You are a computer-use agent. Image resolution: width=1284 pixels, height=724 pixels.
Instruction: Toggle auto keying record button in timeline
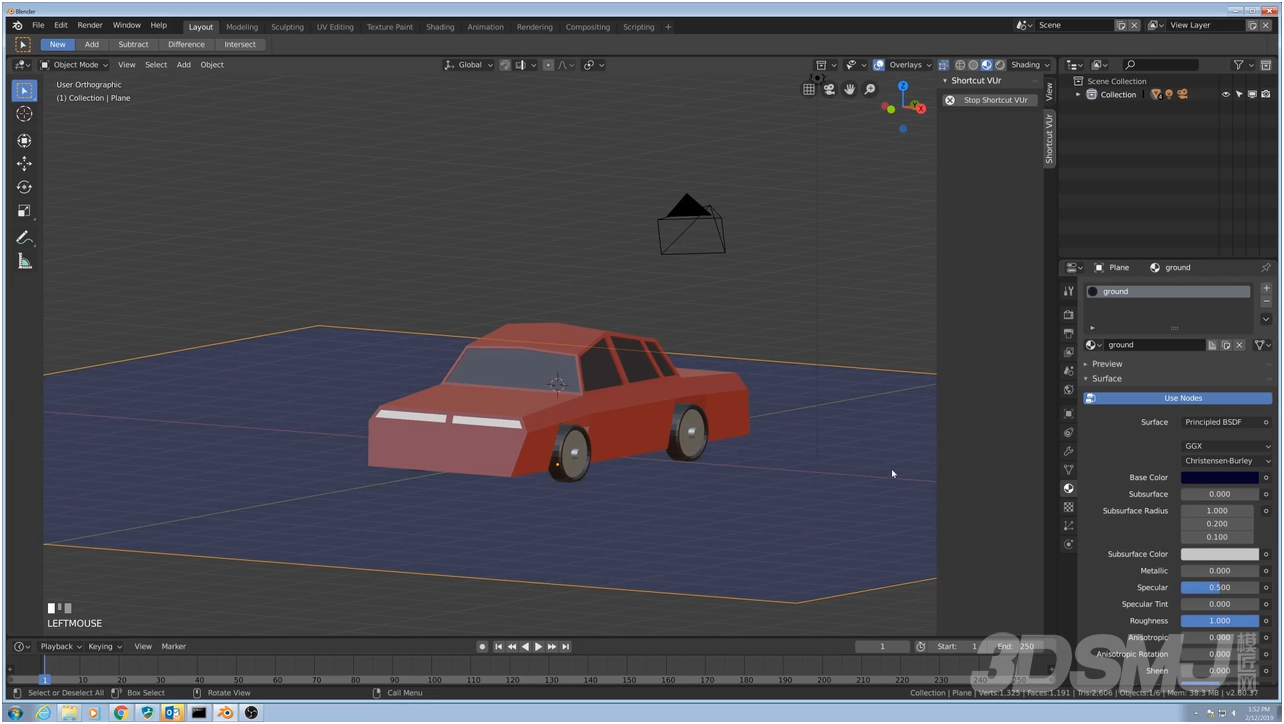(x=482, y=647)
